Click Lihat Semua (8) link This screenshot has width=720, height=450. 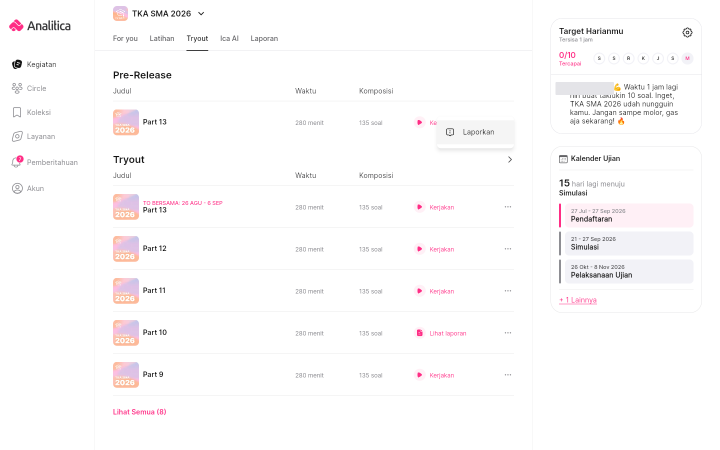(x=140, y=412)
